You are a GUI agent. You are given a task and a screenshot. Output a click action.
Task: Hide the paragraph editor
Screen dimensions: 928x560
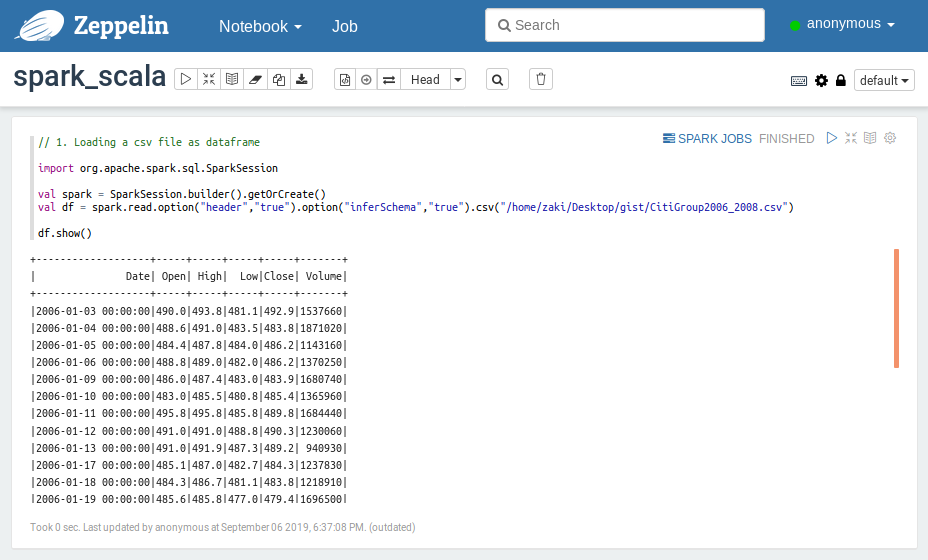[x=850, y=138]
